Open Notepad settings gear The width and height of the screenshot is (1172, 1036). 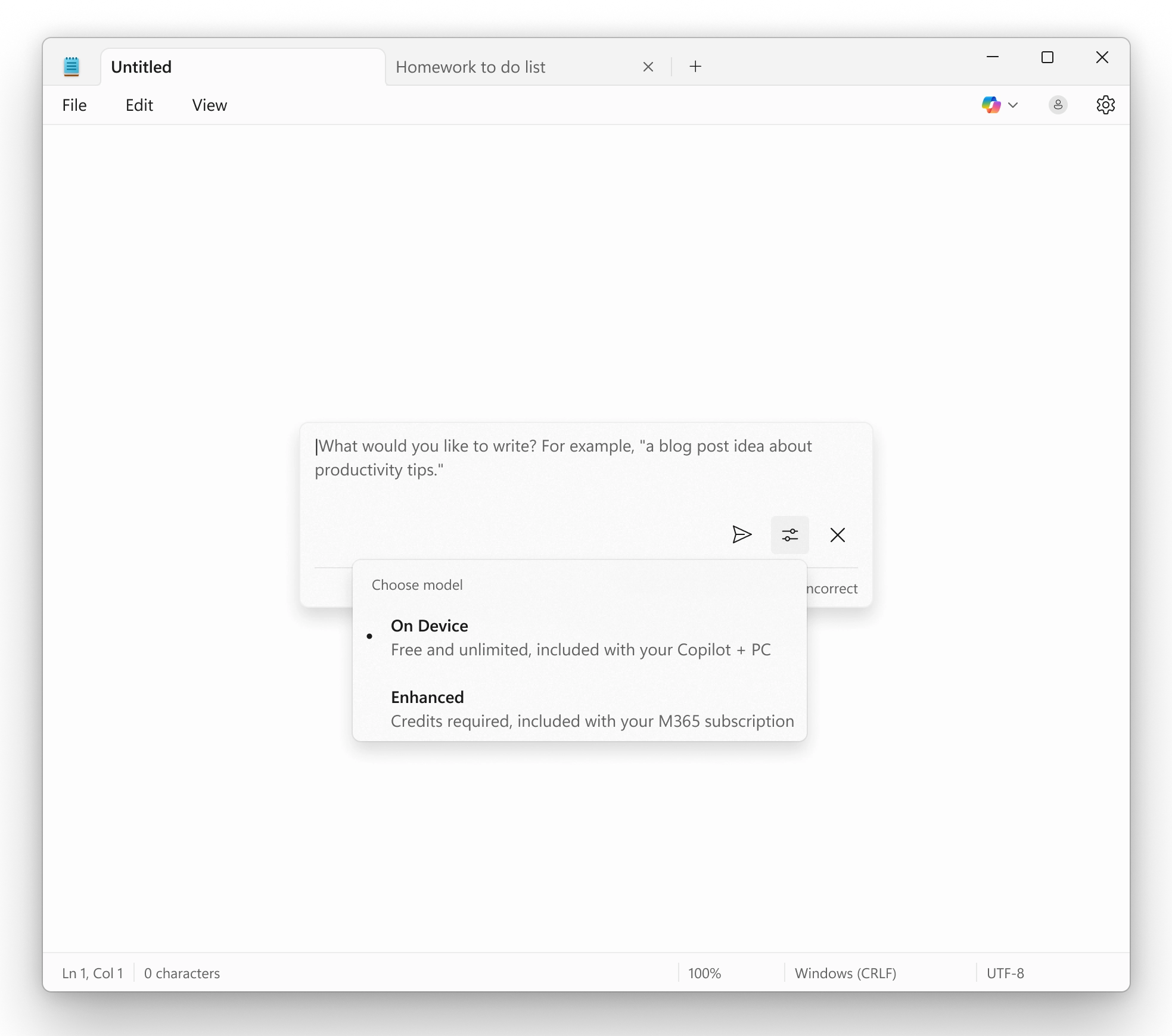click(x=1105, y=105)
